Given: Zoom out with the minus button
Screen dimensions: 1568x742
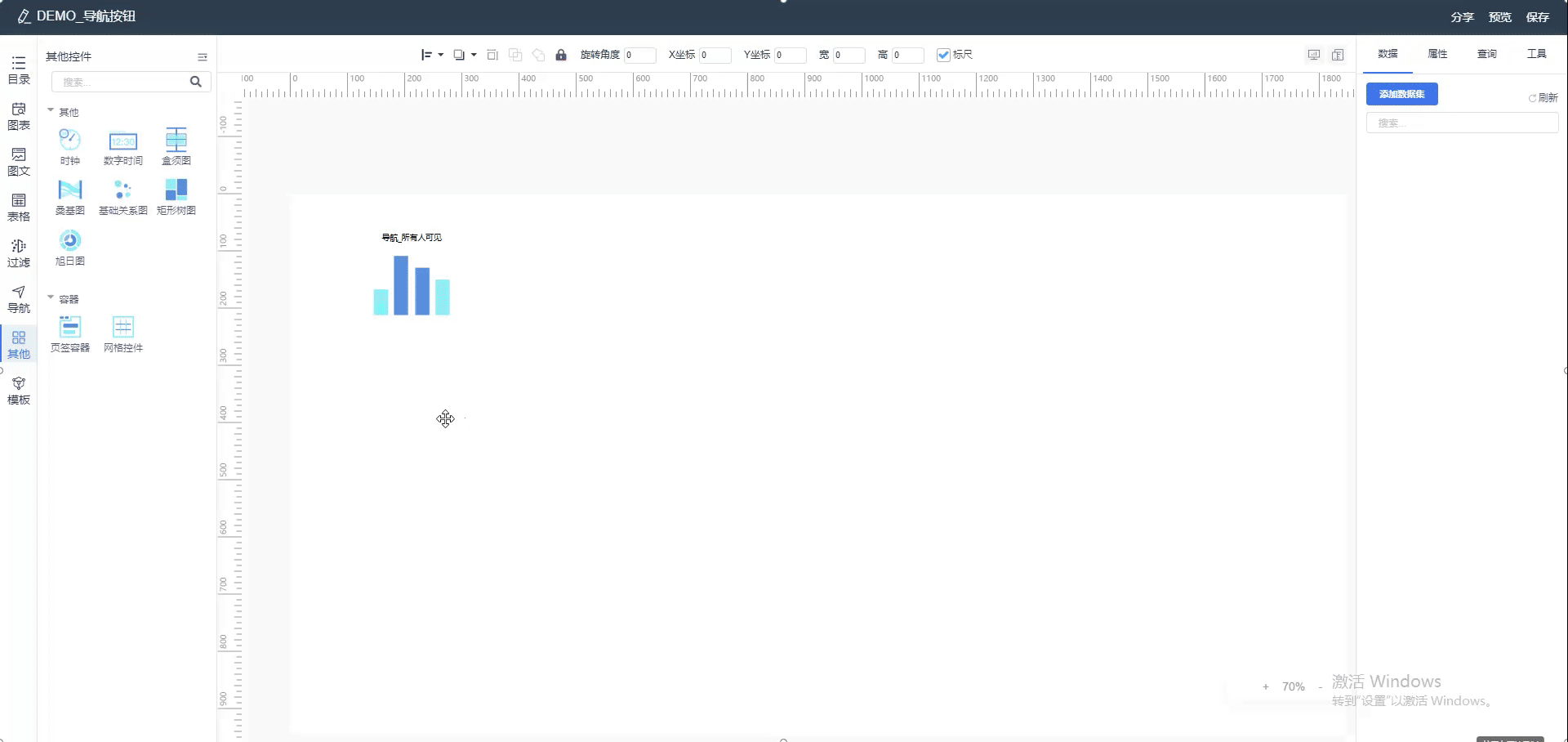Looking at the screenshot, I should click(1320, 687).
